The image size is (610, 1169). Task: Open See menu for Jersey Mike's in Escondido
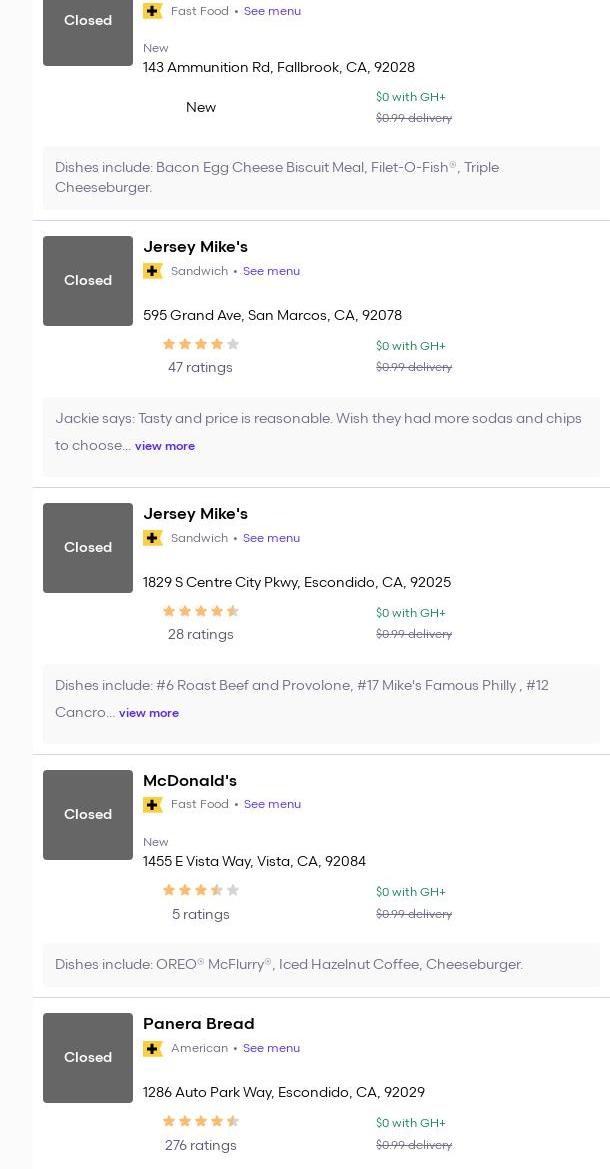coord(271,538)
